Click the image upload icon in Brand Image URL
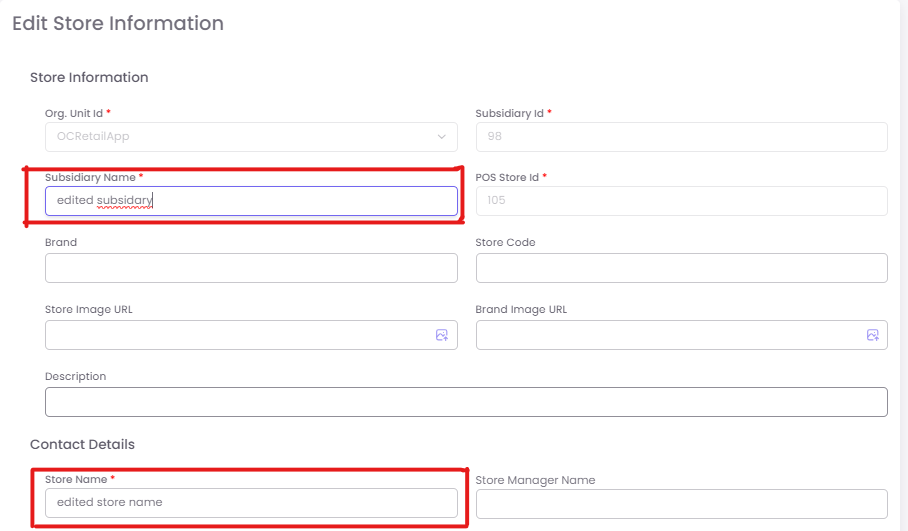The image size is (908, 531). [872, 335]
